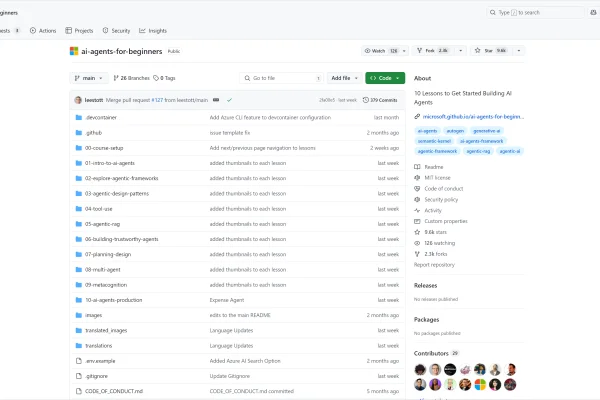Open the Add file dropdown
Viewport: 600px width, 400px height.
coord(344,78)
